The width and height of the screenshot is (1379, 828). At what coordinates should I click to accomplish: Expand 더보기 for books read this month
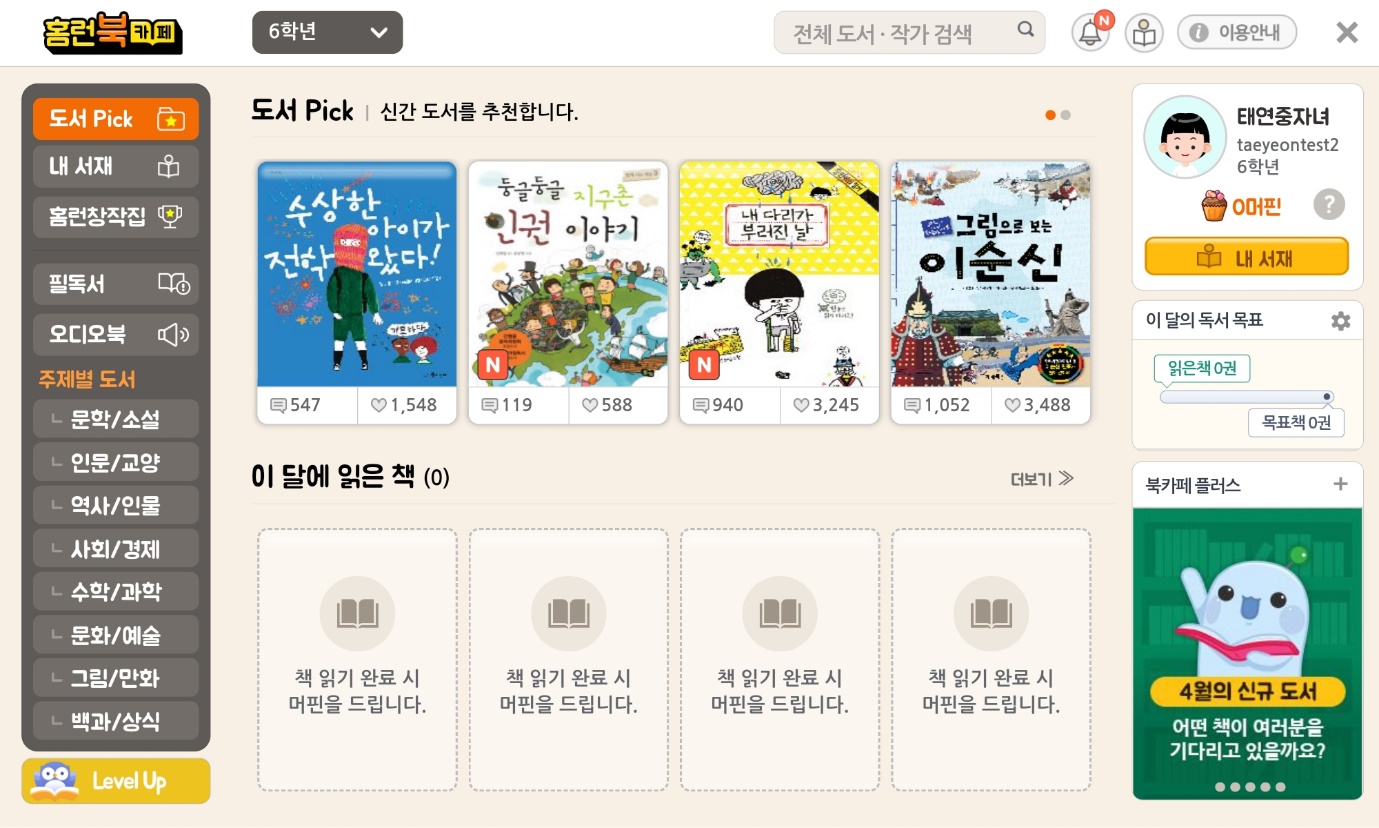click(x=1042, y=479)
